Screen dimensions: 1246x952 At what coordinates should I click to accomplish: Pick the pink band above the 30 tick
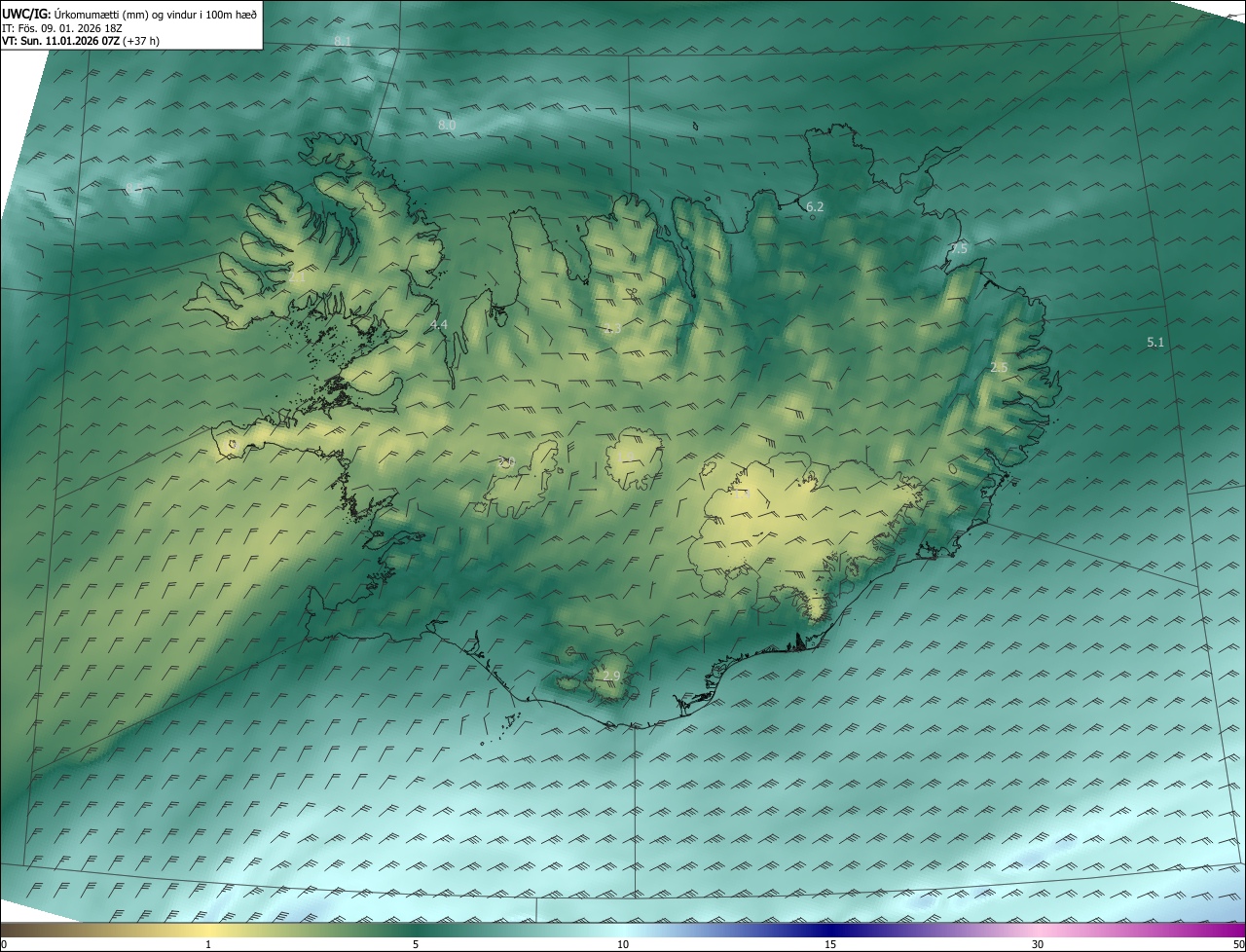[x=1038, y=930]
